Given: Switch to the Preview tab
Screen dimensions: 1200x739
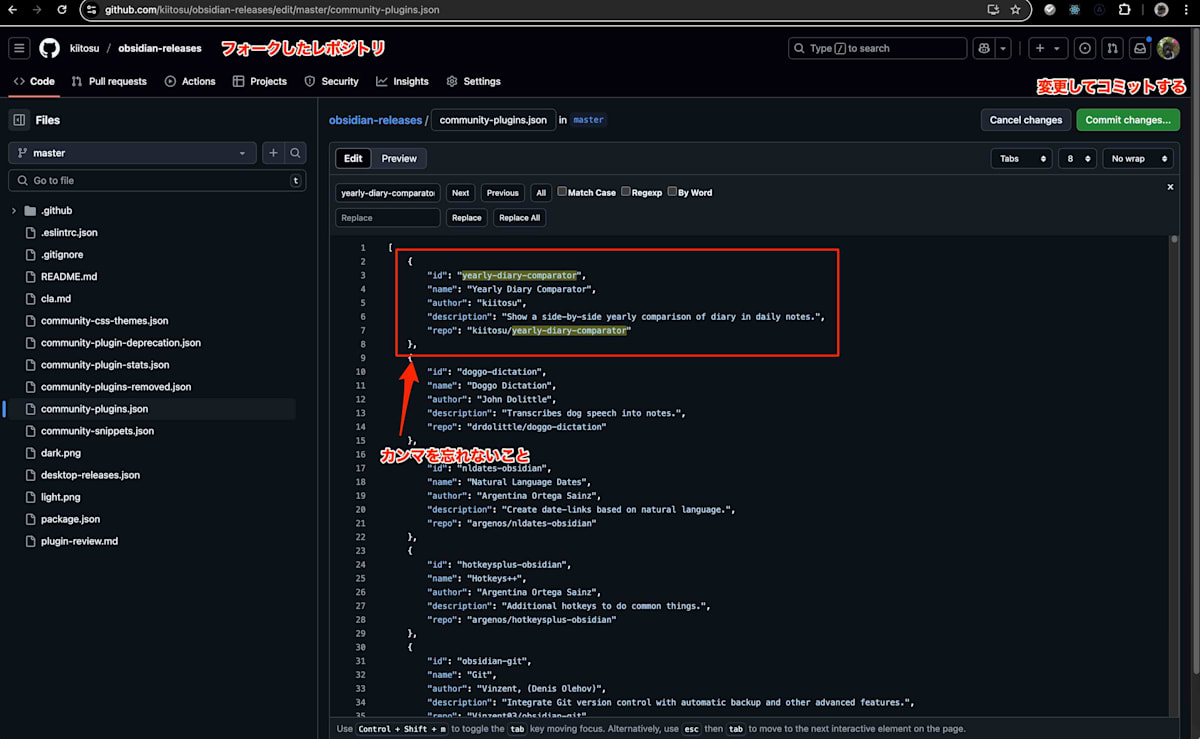Looking at the screenshot, I should pyautogui.click(x=399, y=158).
